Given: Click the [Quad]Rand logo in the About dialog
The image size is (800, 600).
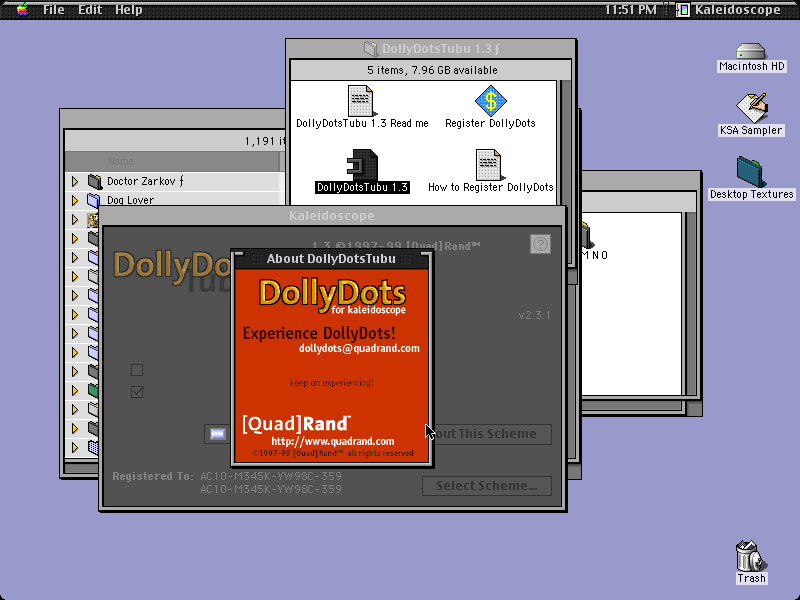Looking at the screenshot, I should coord(296,423).
